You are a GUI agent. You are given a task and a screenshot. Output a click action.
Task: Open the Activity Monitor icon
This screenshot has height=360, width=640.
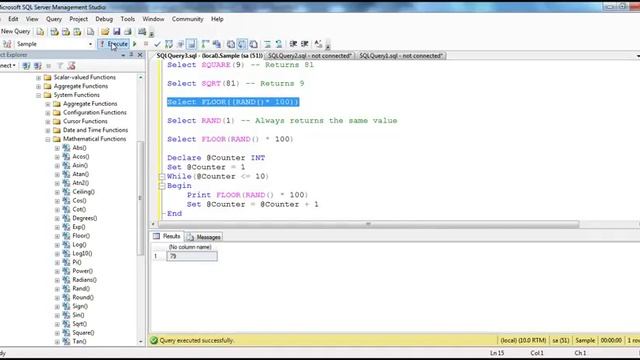[142, 32]
